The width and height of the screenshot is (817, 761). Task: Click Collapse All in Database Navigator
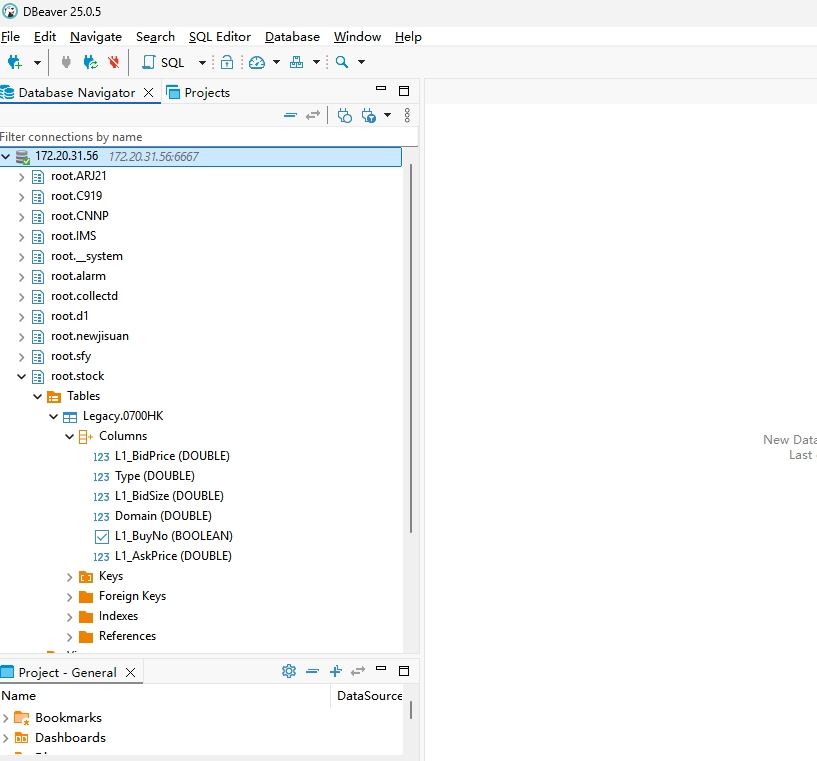tap(290, 115)
